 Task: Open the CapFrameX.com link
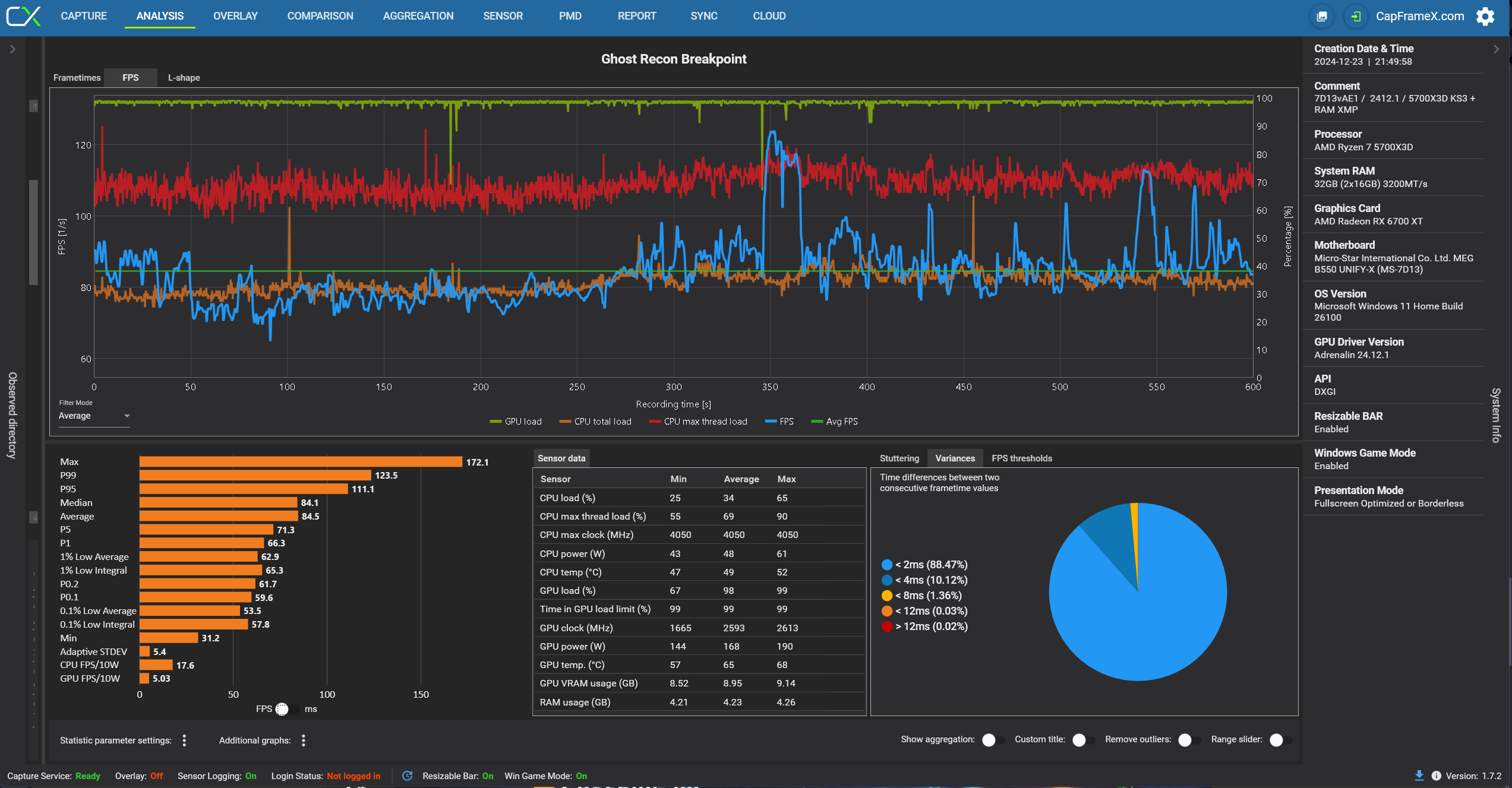(x=1419, y=16)
